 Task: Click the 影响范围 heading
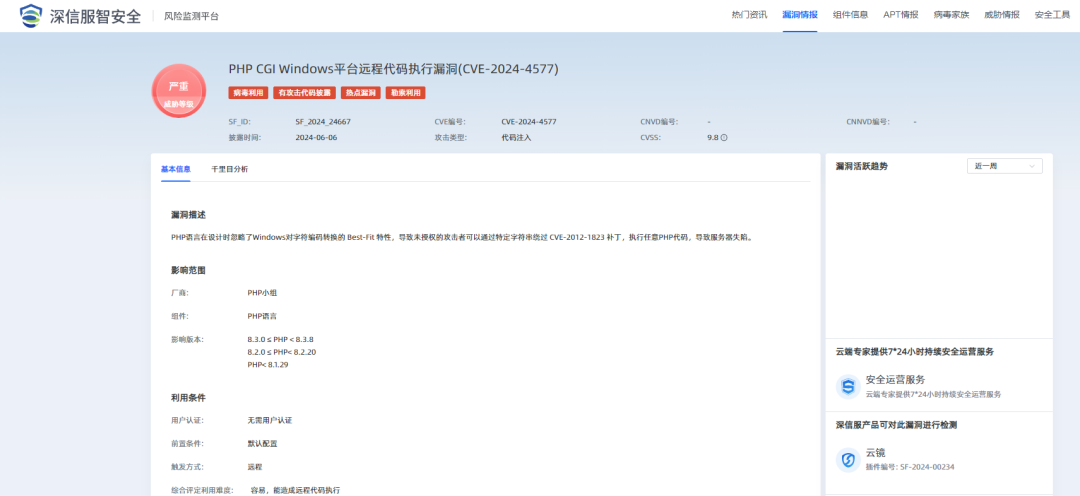pyautogui.click(x=188, y=270)
